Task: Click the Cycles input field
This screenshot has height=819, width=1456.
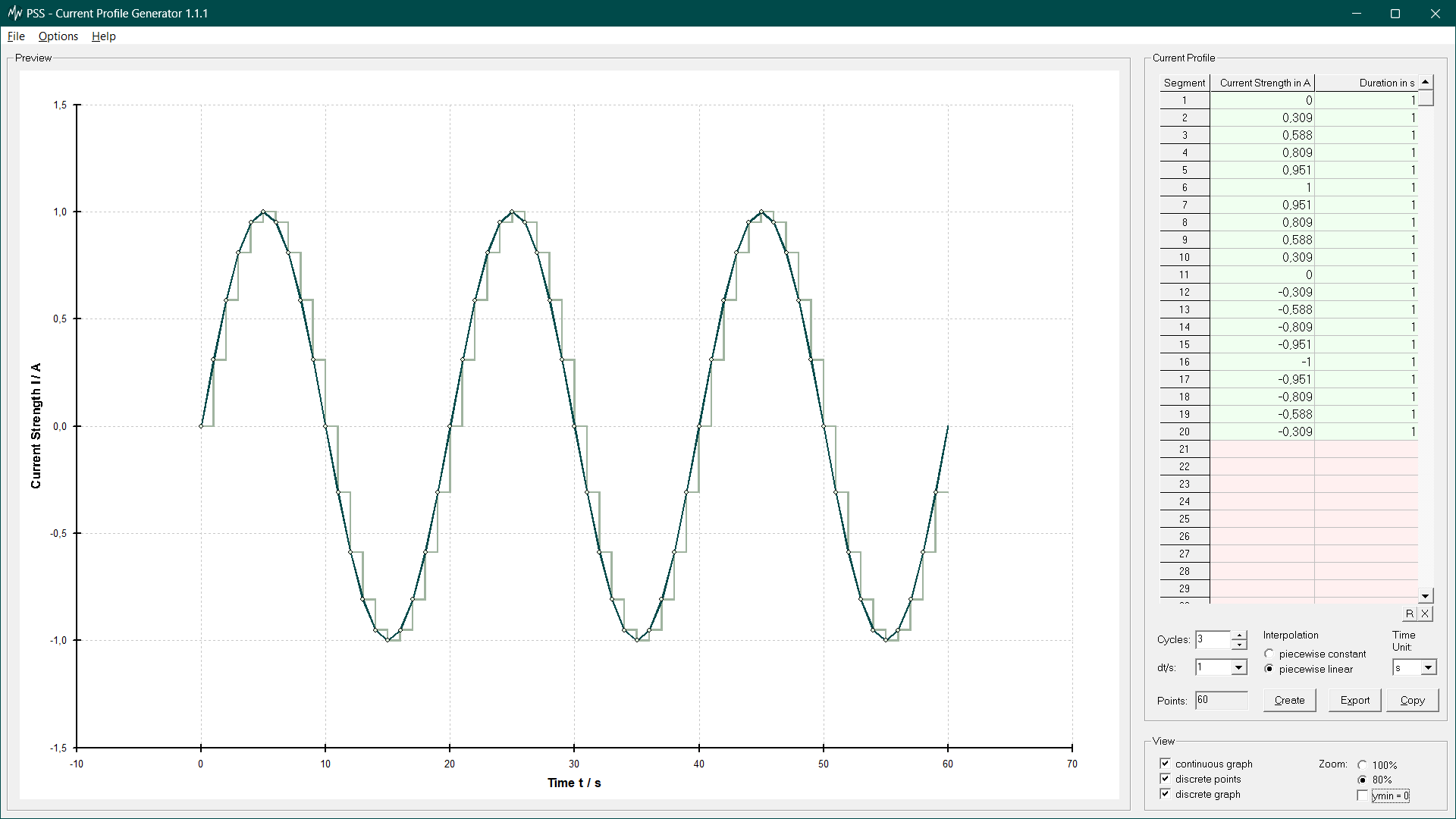Action: pos(1213,639)
